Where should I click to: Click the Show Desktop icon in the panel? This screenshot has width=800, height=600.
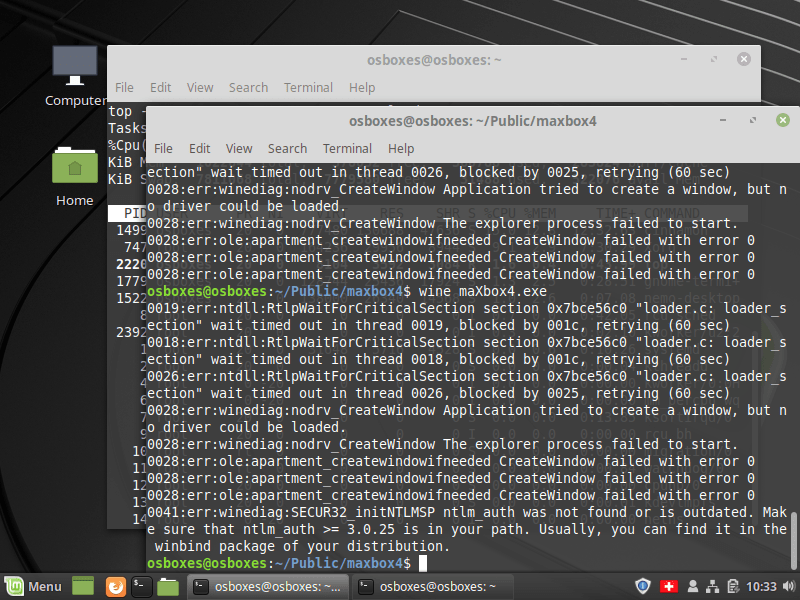tap(83, 586)
